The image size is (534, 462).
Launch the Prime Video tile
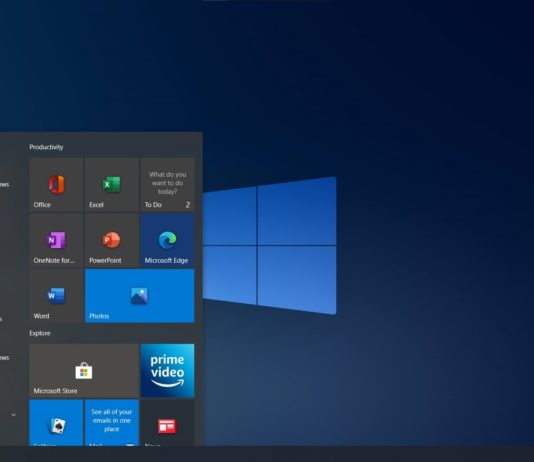point(168,371)
